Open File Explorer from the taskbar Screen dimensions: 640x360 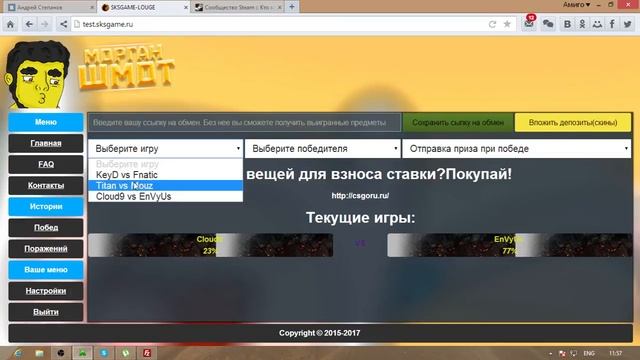pos(39,353)
